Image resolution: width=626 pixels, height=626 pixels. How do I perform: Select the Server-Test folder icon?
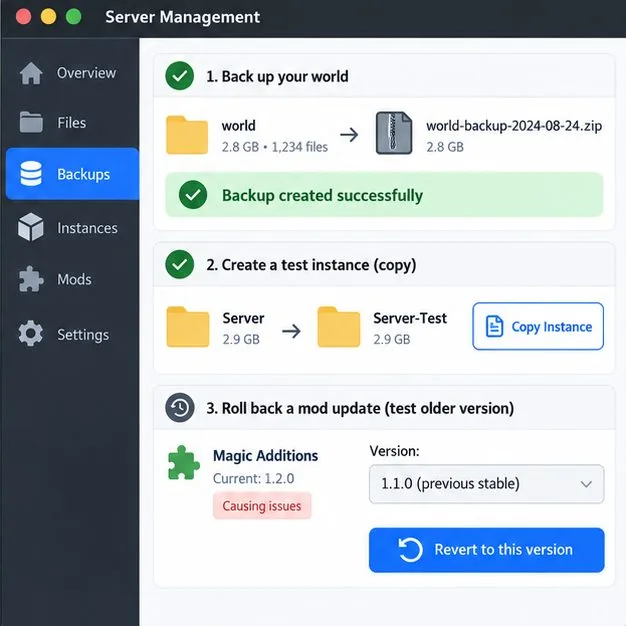[339, 327]
